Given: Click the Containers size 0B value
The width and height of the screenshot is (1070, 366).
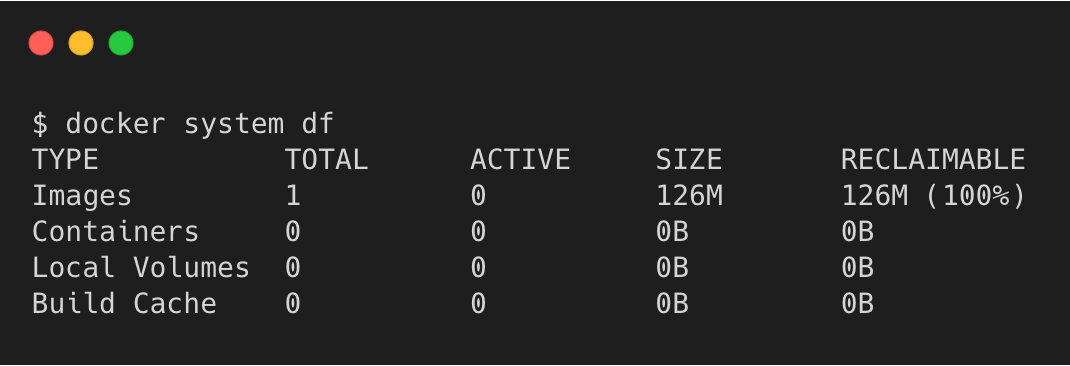Looking at the screenshot, I should (x=672, y=231).
